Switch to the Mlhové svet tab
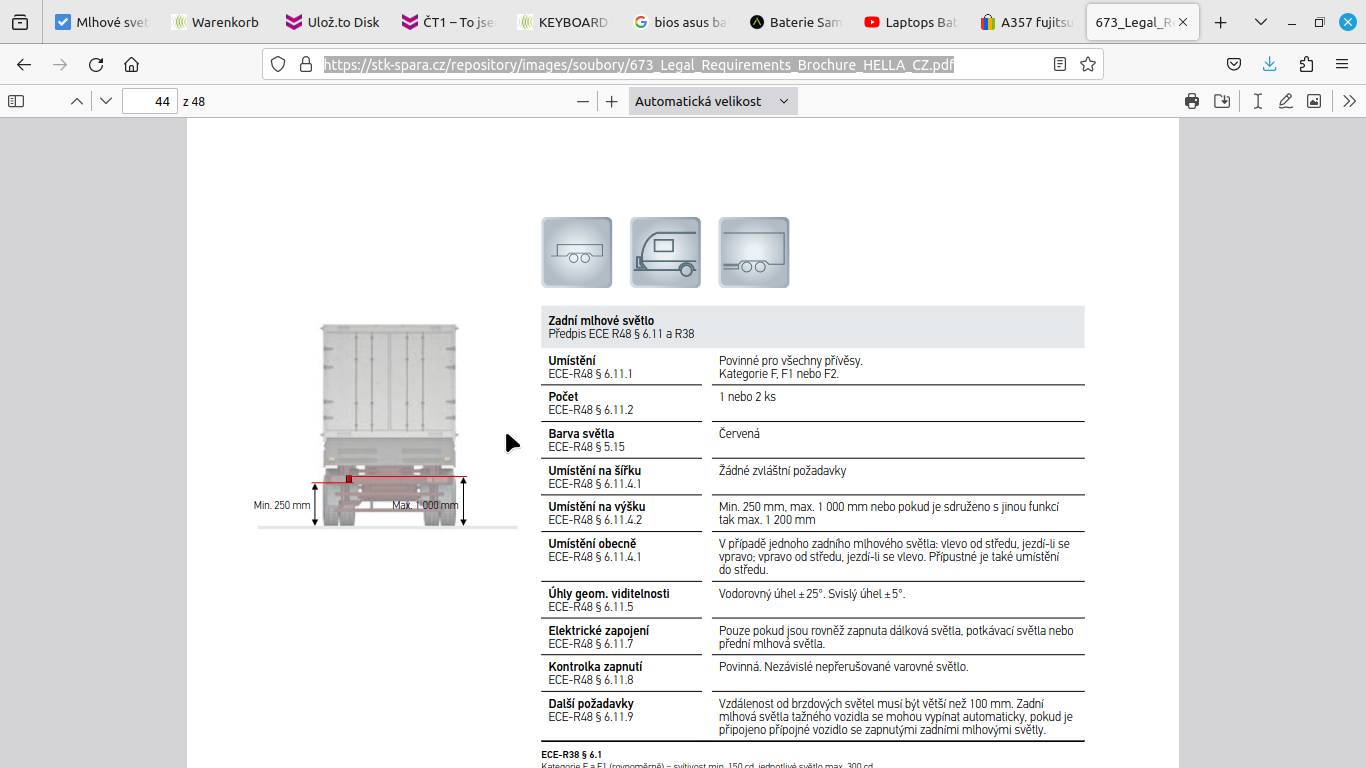 click(101, 22)
